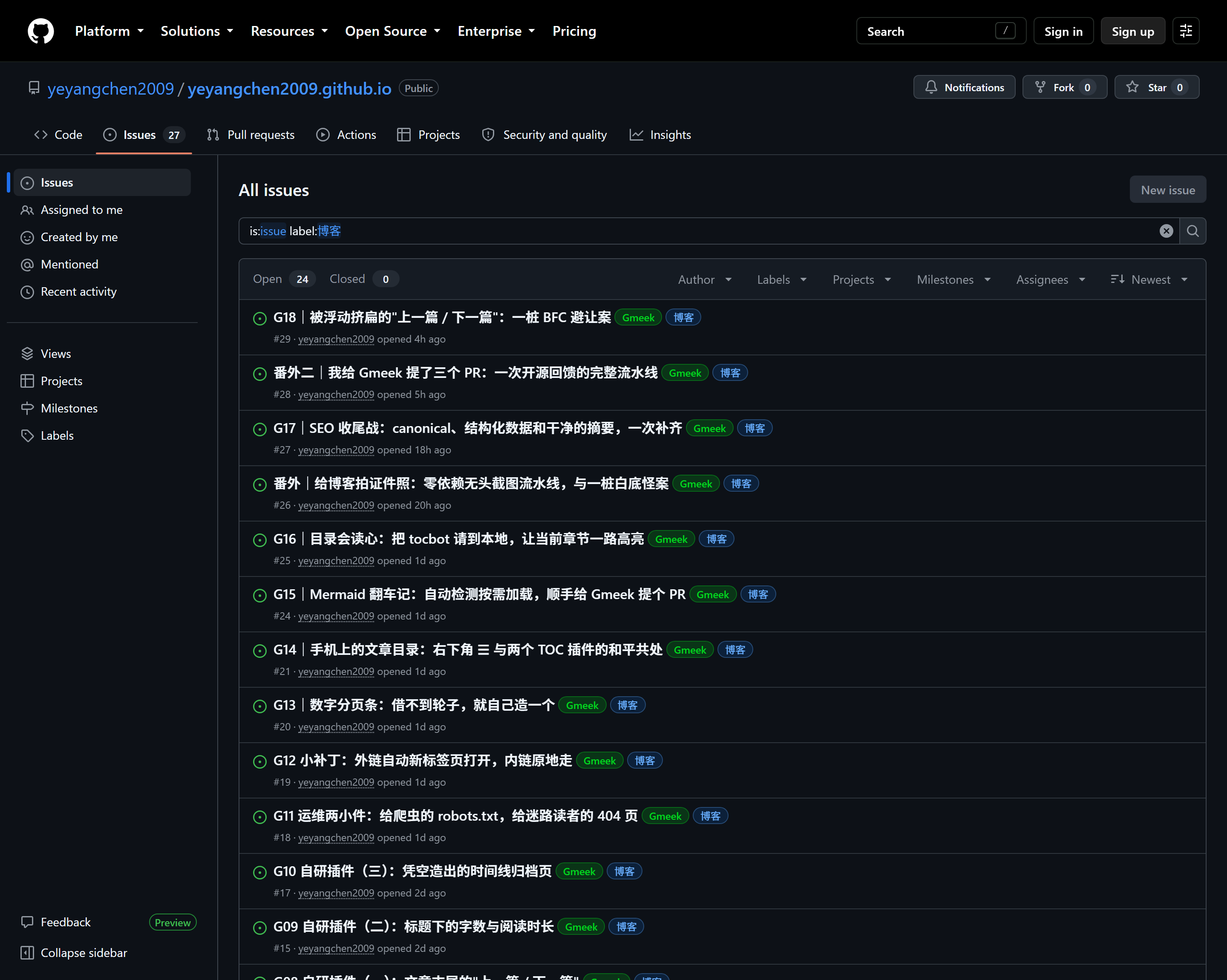Run search with magnifier icon
Image resolution: width=1227 pixels, height=980 pixels.
tap(1193, 231)
